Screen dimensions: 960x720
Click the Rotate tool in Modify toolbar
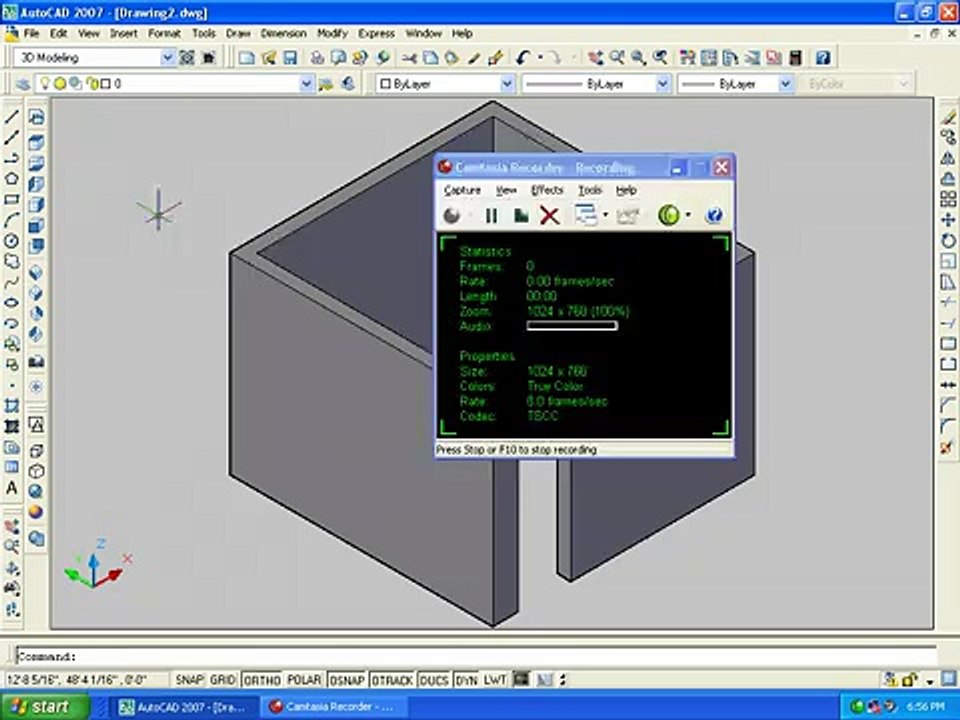(x=948, y=241)
